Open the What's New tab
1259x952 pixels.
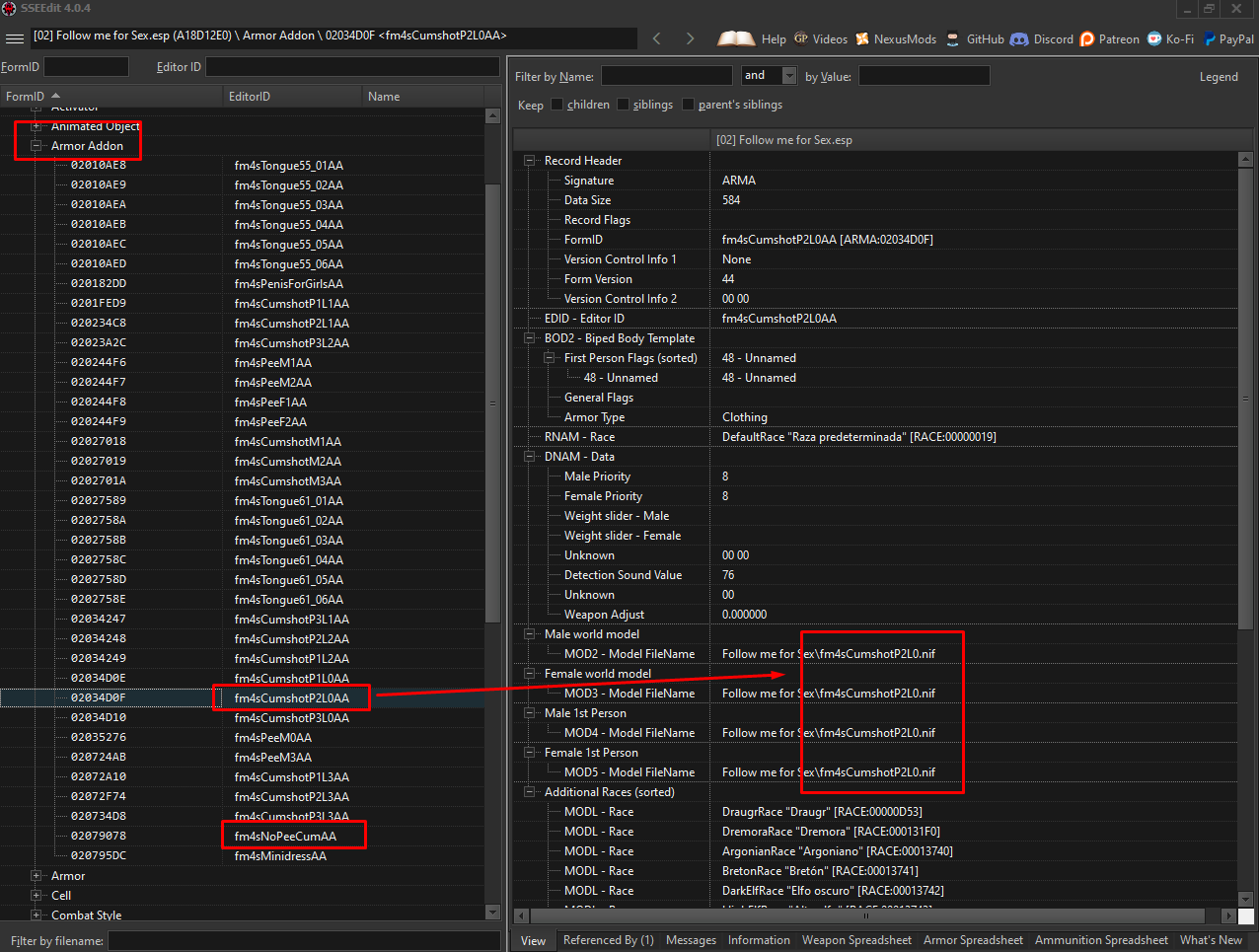coord(1211,940)
